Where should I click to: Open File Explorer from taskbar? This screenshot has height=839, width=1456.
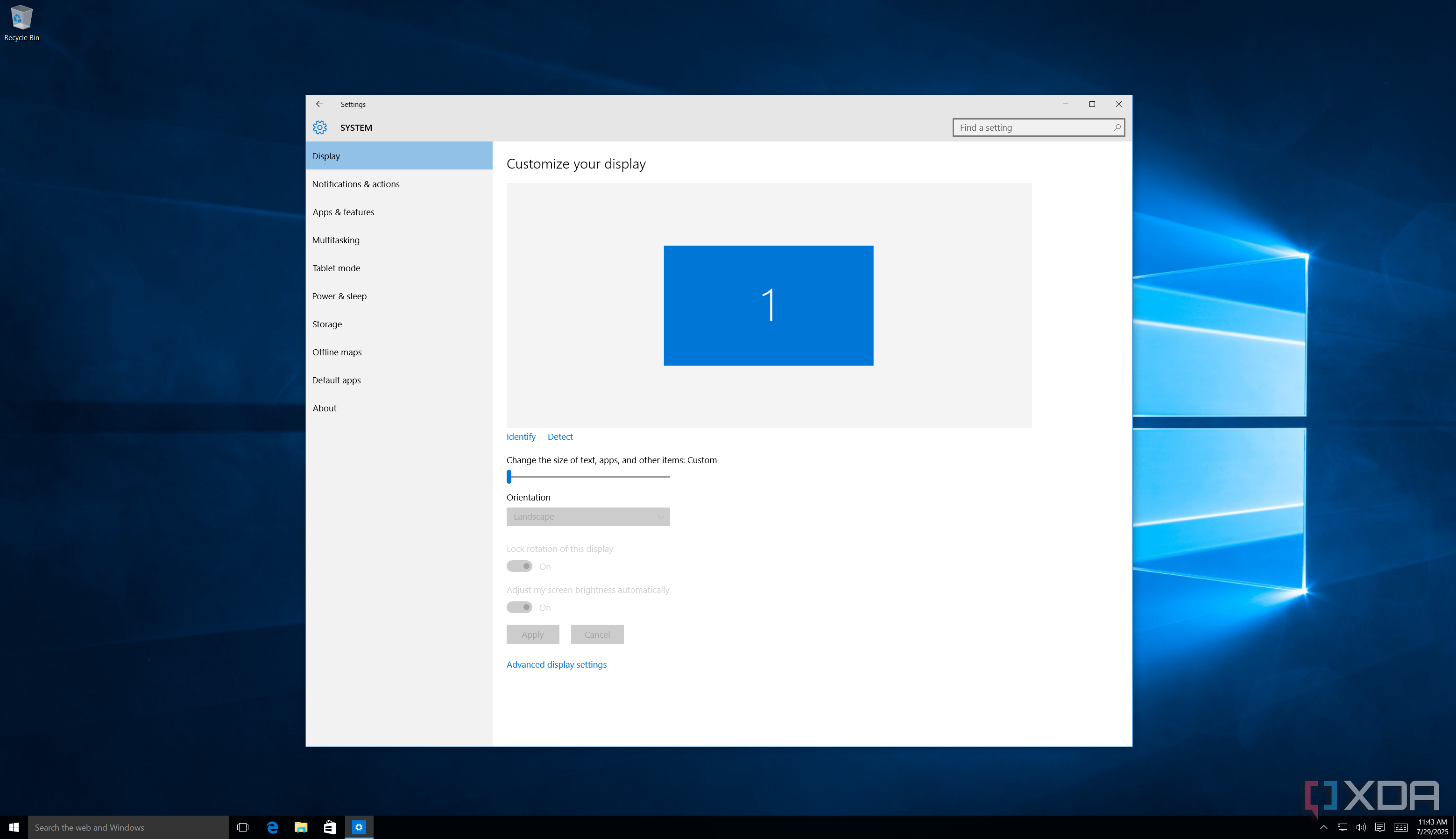[301, 827]
